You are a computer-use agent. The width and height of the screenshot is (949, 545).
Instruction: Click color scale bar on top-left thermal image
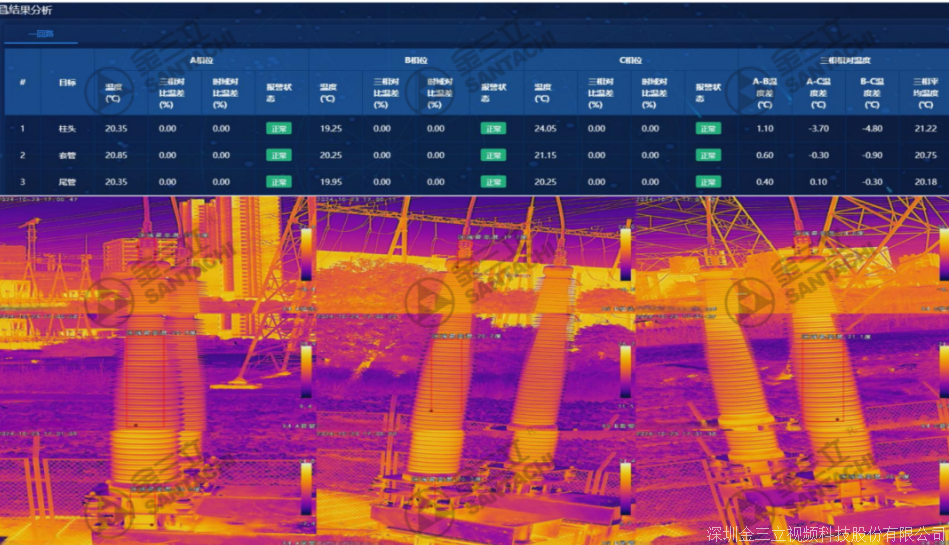pos(306,254)
